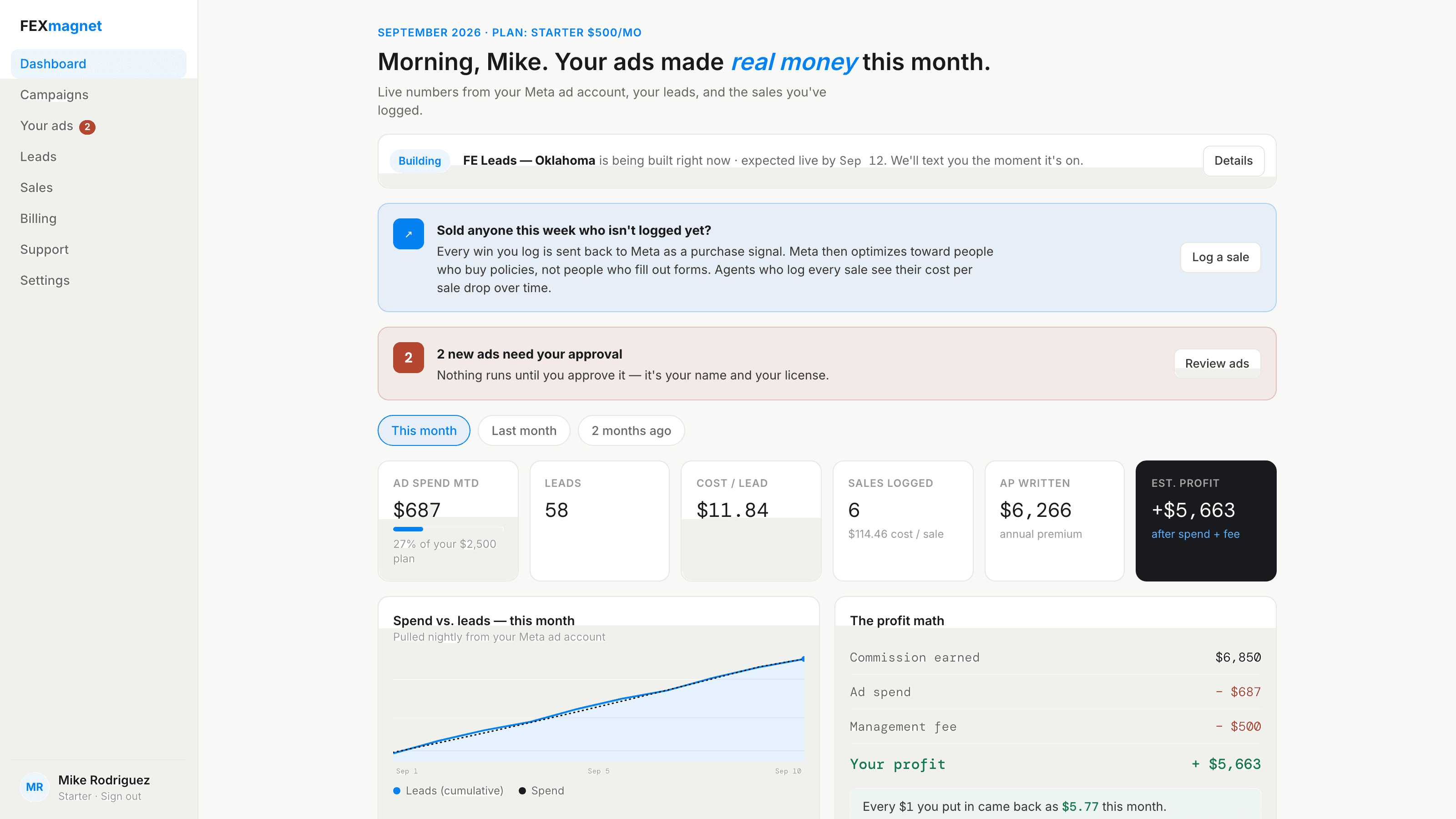Image resolution: width=1456 pixels, height=819 pixels.
Task: Click the red 2 approval icon
Action: click(x=408, y=358)
